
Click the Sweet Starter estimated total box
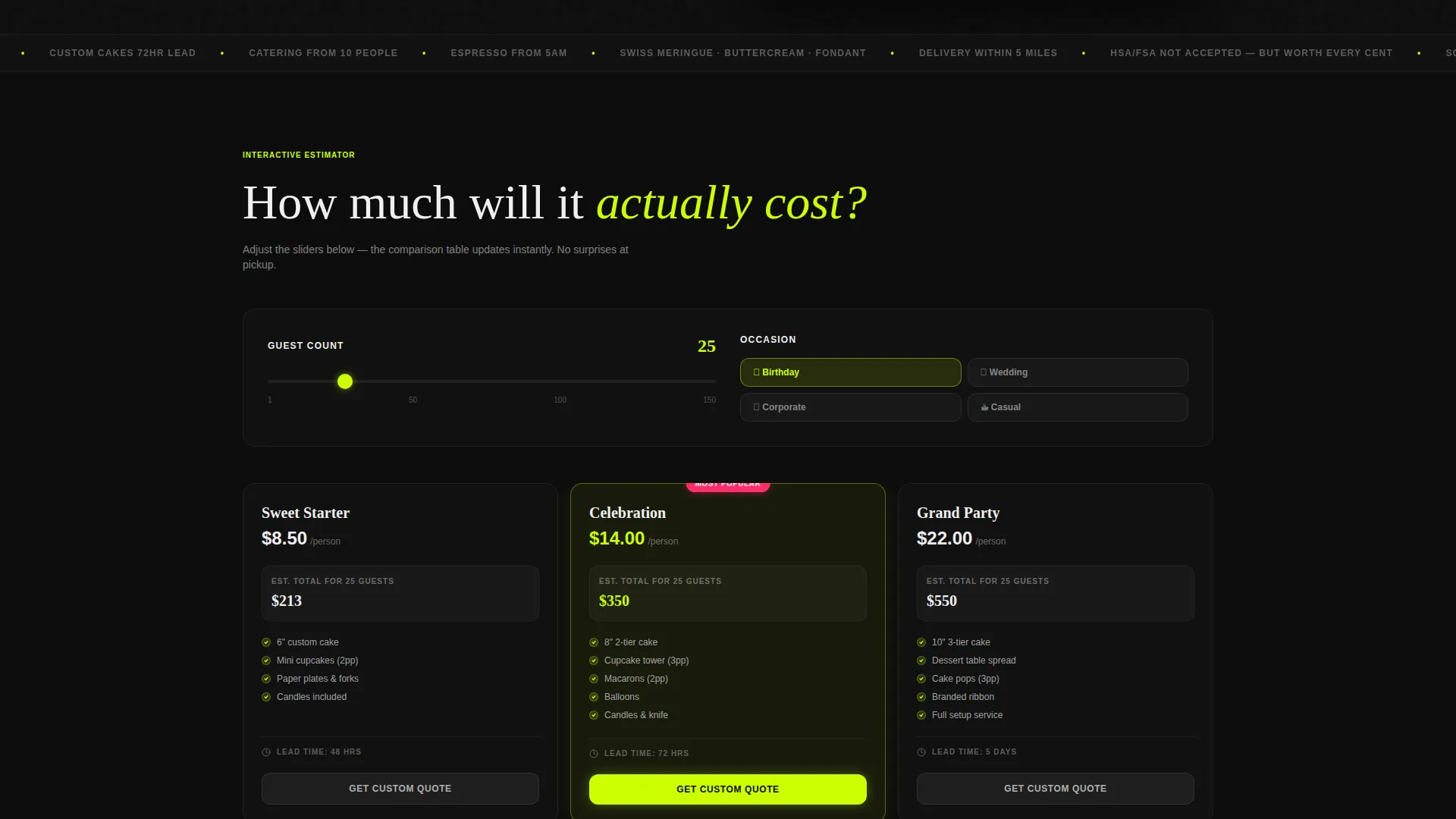(x=400, y=593)
